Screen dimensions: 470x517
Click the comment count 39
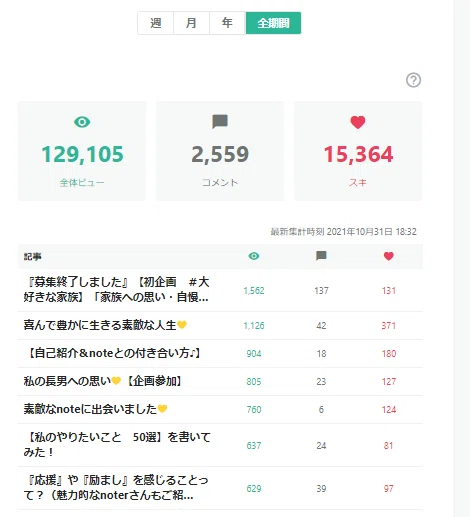click(x=321, y=489)
